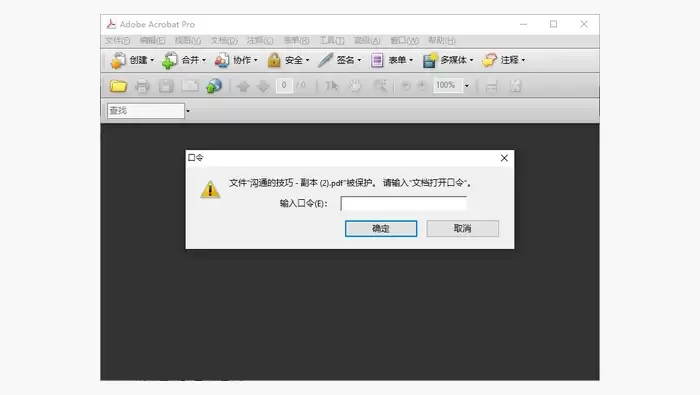The image size is (700, 395).
Task: Open the 编辑(E) menu
Action: click(x=152, y=41)
